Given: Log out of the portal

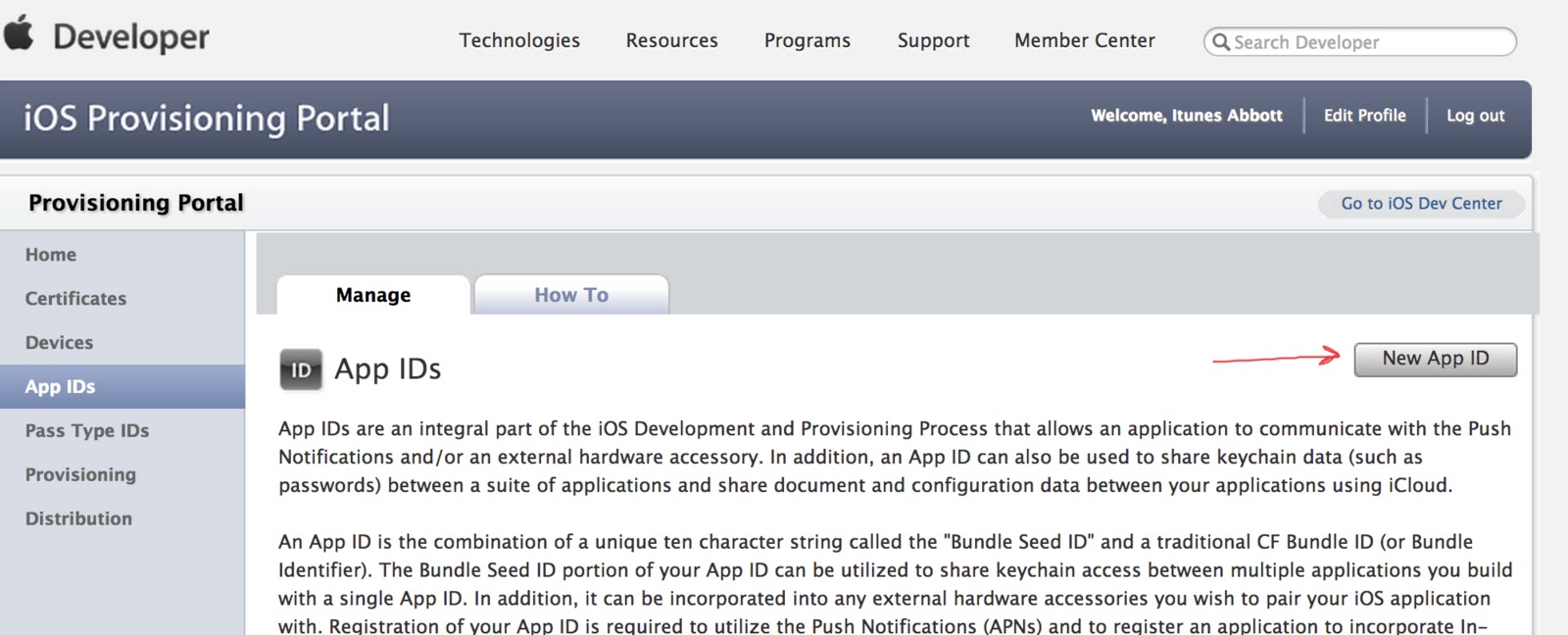Looking at the screenshot, I should [1476, 116].
